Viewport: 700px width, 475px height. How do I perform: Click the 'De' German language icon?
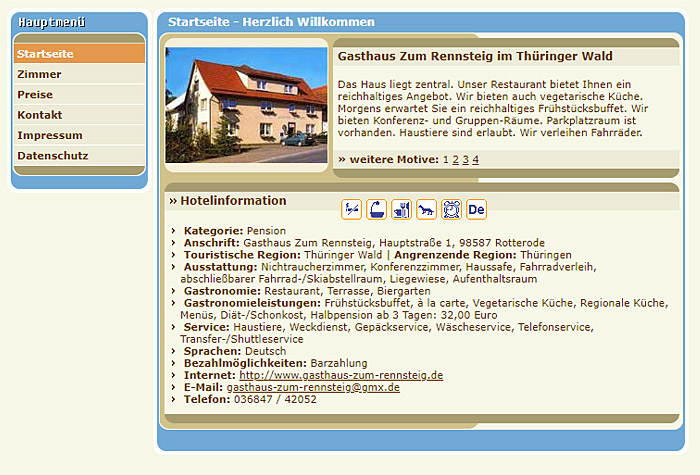[x=476, y=209]
